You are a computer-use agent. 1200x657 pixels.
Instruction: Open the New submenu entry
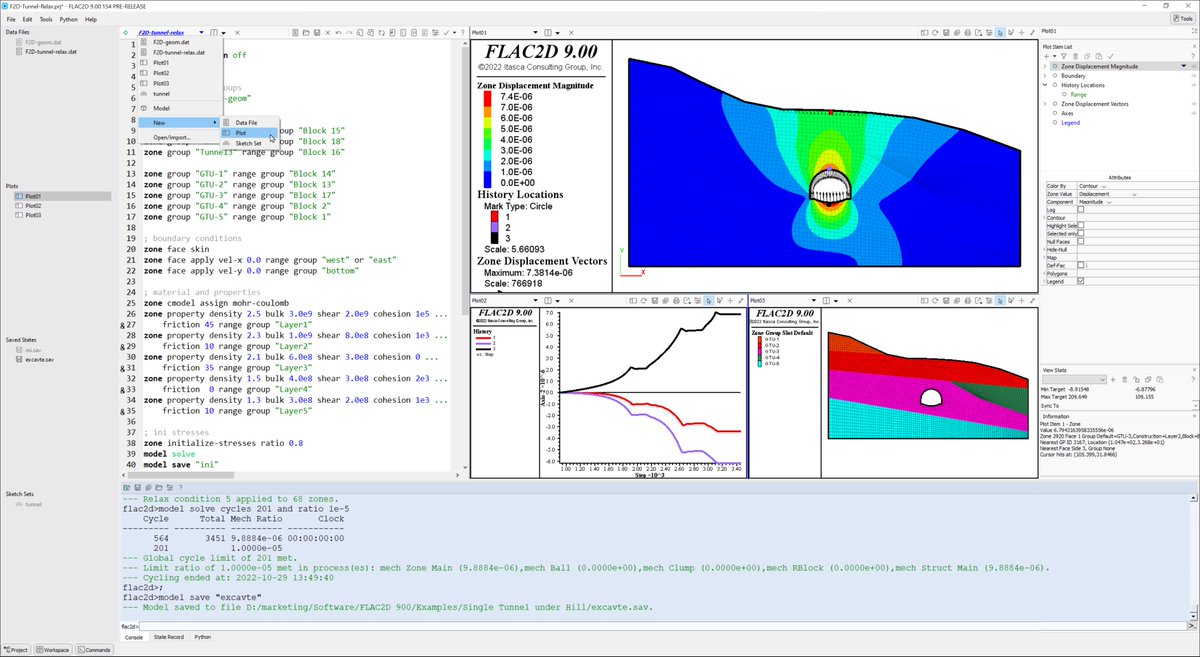coord(177,122)
